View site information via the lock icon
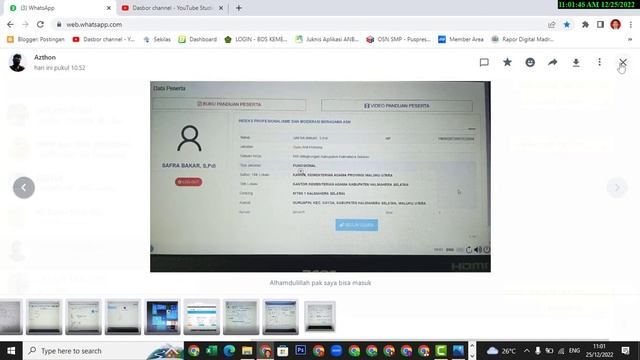Image resolution: width=640 pixels, height=360 pixels. click(59, 24)
